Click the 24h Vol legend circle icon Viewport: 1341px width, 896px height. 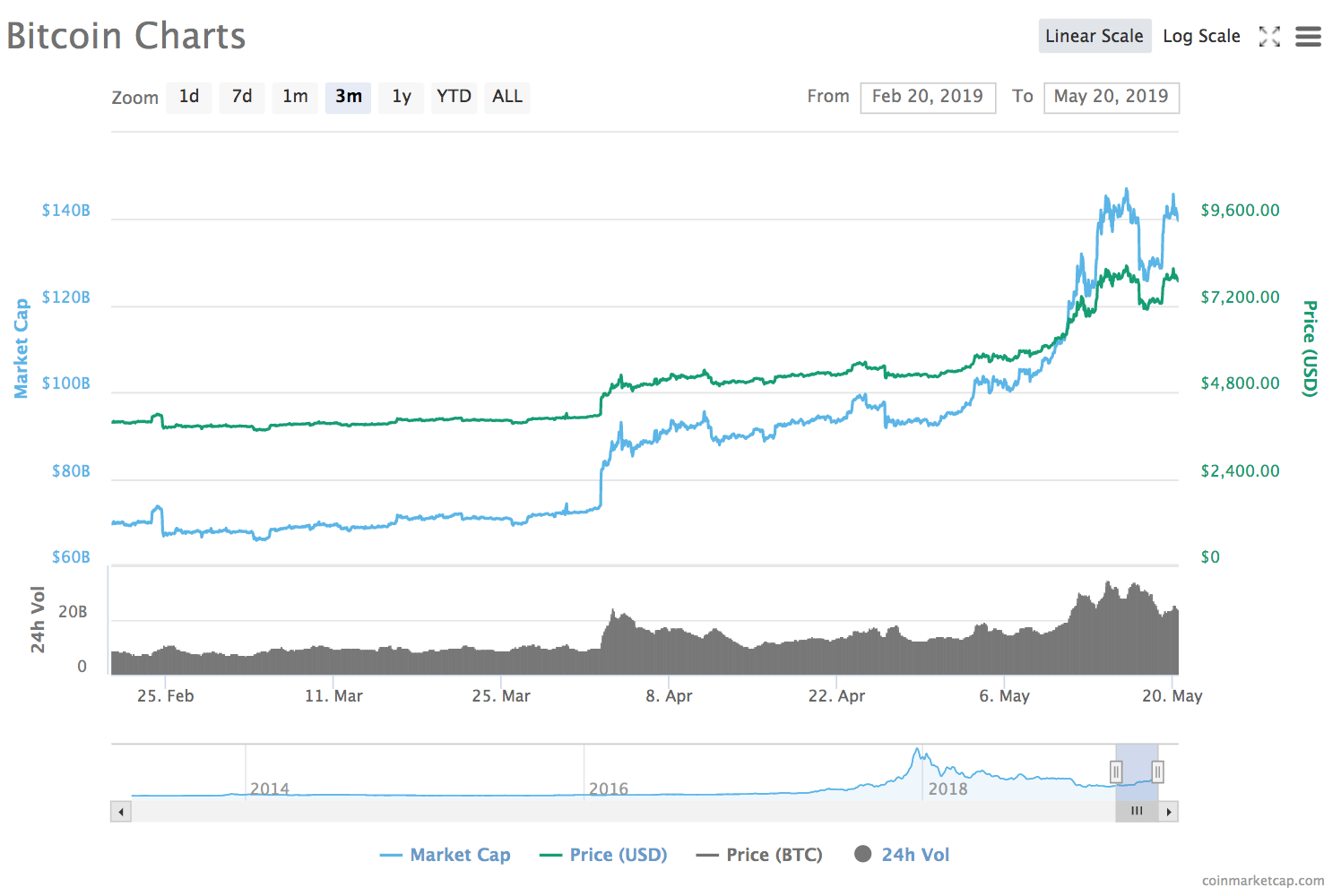(863, 854)
